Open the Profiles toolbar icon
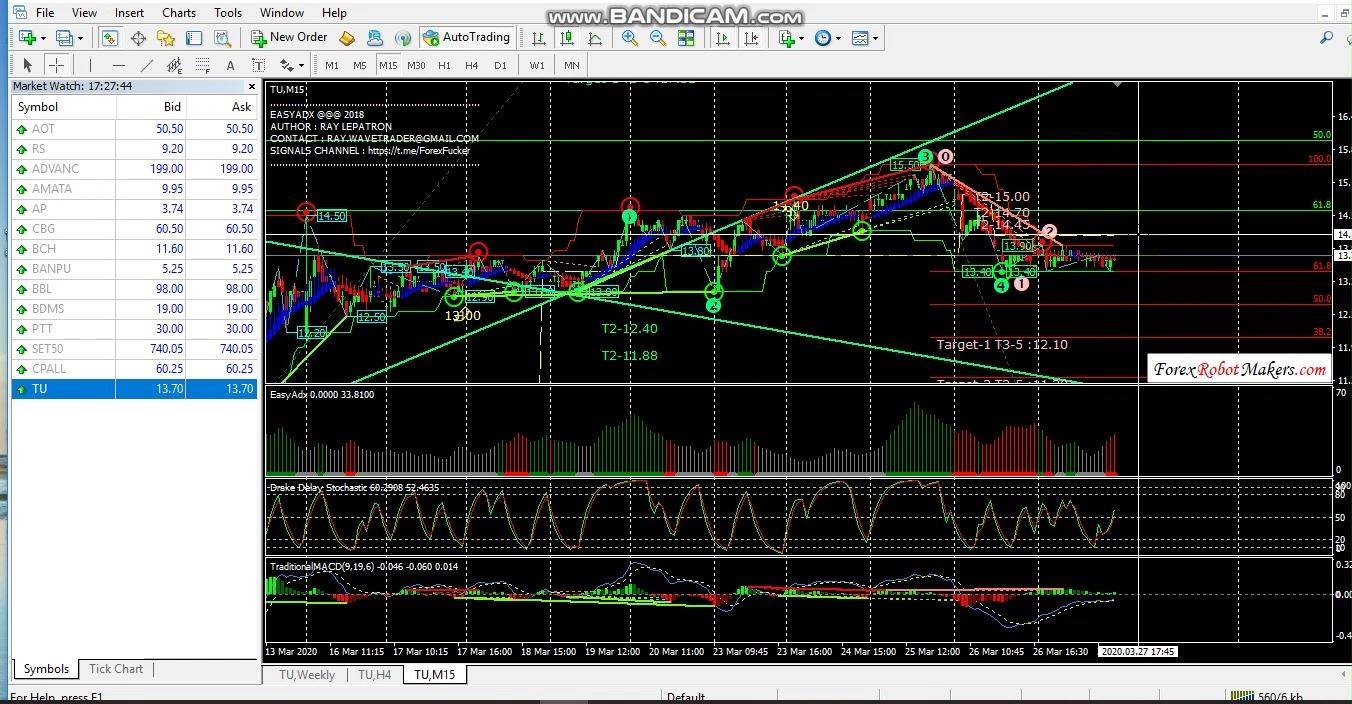1352x704 pixels. click(65, 38)
